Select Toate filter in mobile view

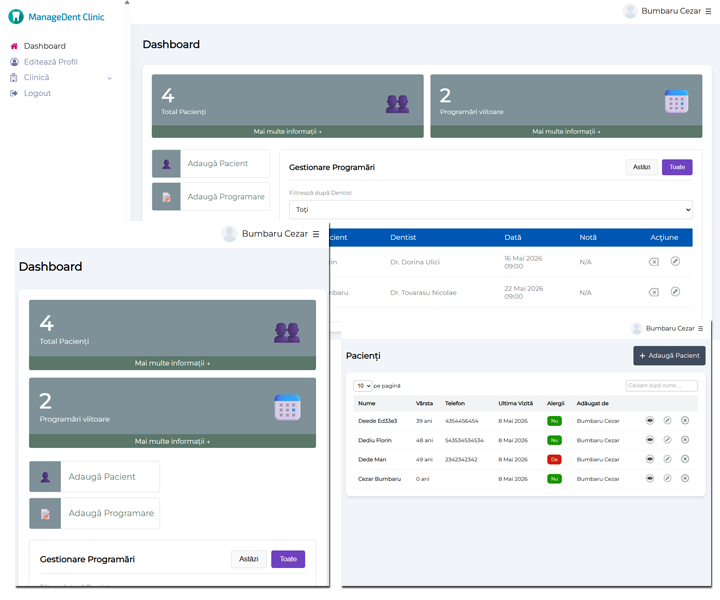point(288,559)
